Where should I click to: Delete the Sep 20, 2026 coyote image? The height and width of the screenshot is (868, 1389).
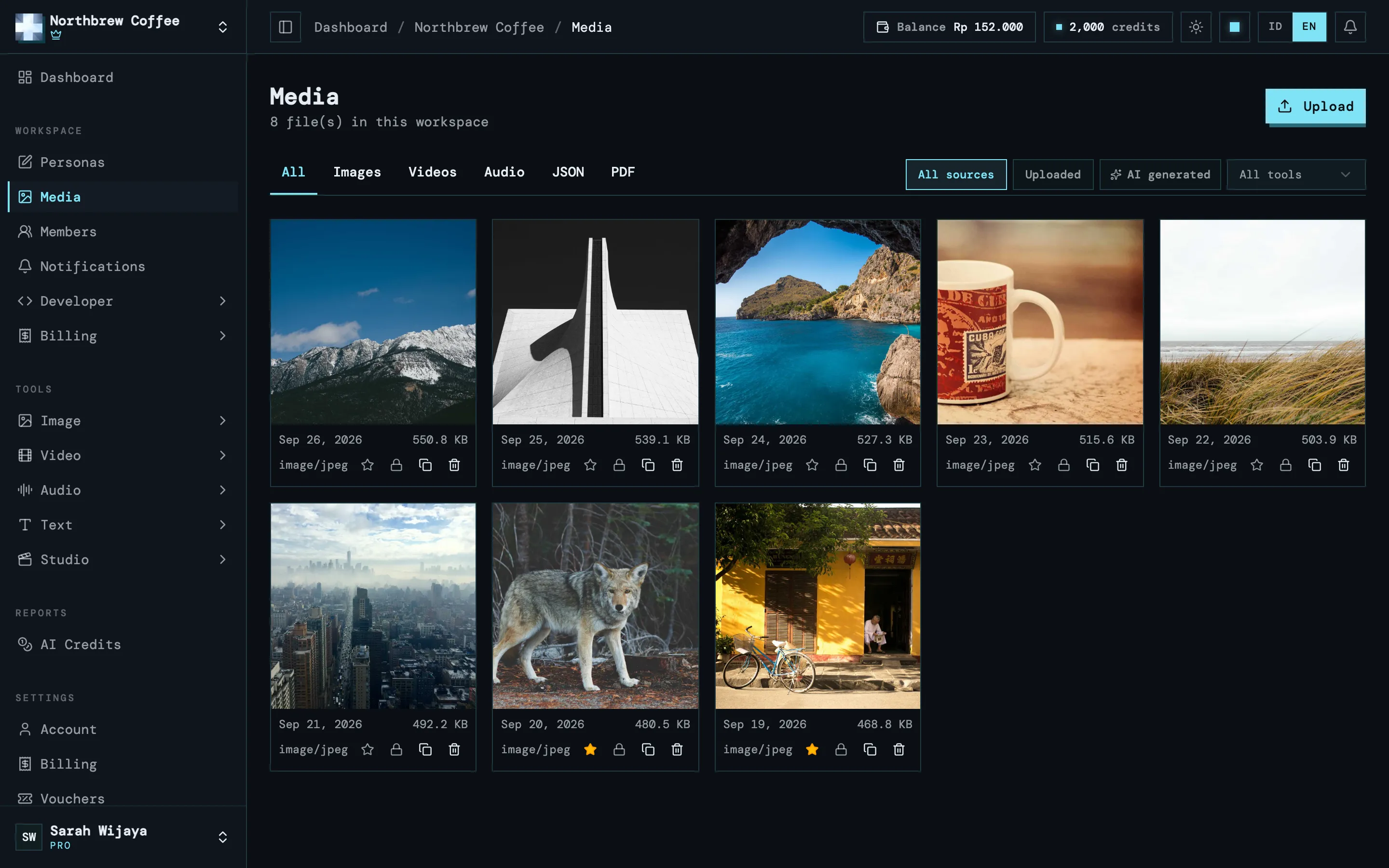(677, 749)
